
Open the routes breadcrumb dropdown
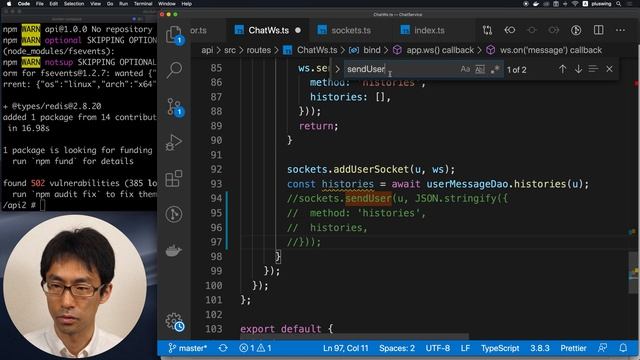pos(258,50)
